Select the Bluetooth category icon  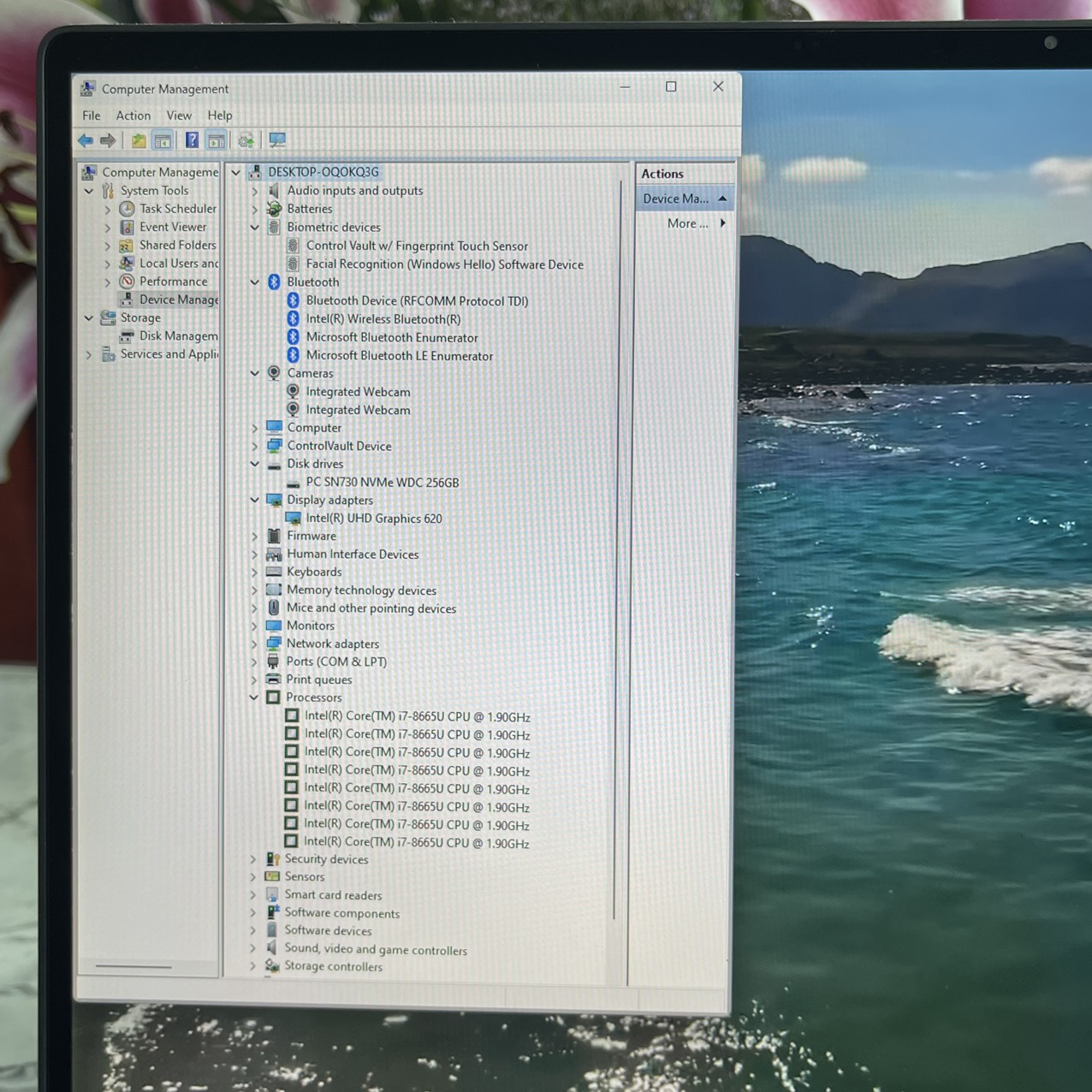274,282
